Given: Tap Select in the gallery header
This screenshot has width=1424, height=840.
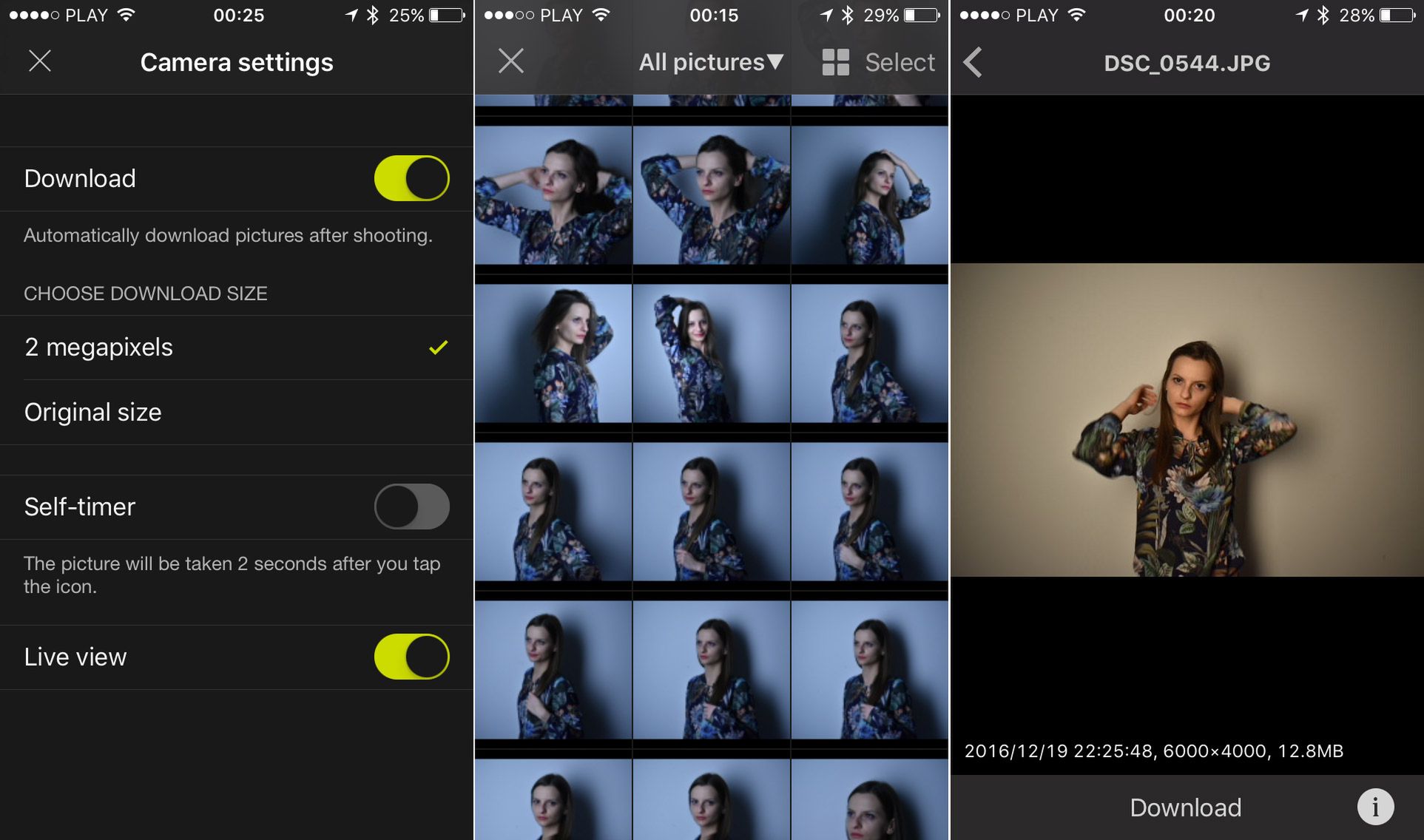Looking at the screenshot, I should tap(900, 62).
